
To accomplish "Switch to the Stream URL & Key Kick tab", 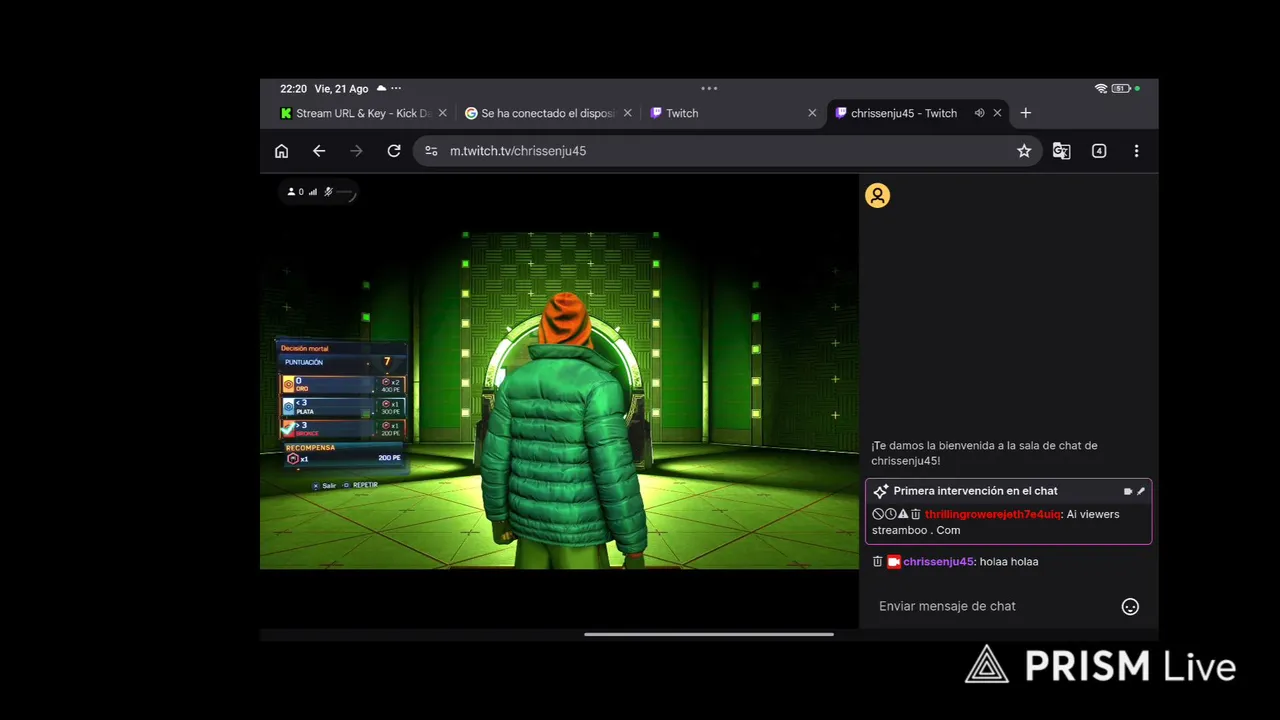I will (364, 113).
